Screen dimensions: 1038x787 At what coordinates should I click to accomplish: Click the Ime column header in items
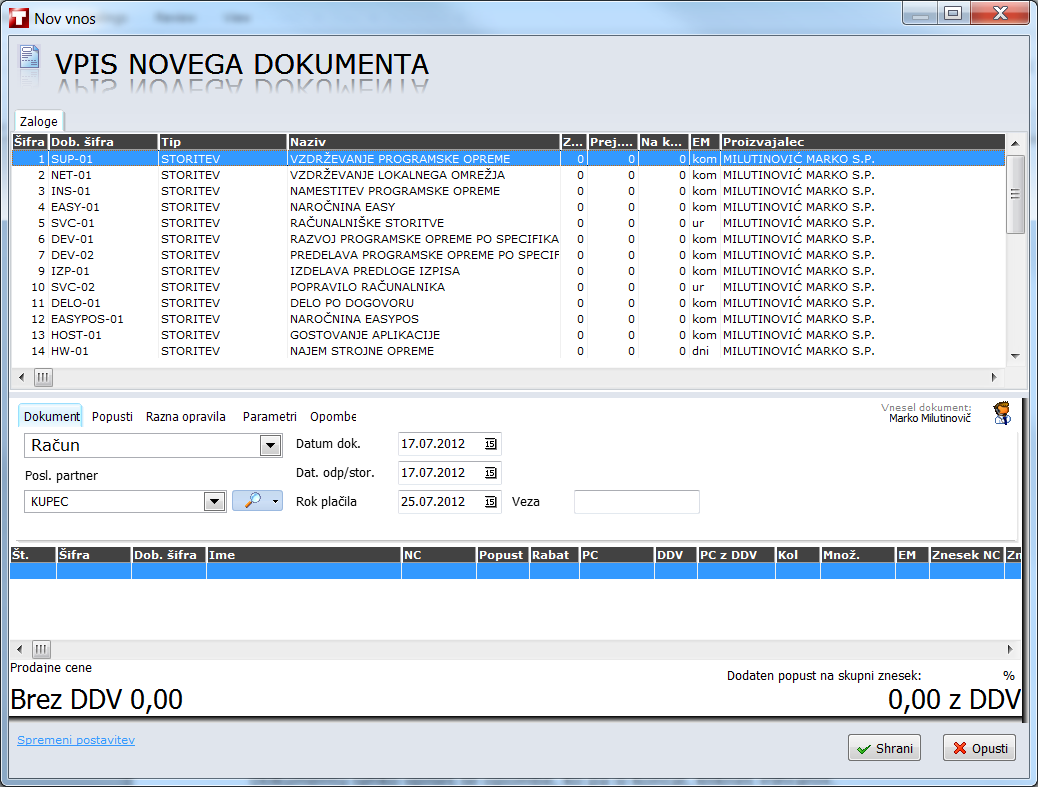pyautogui.click(x=304, y=555)
